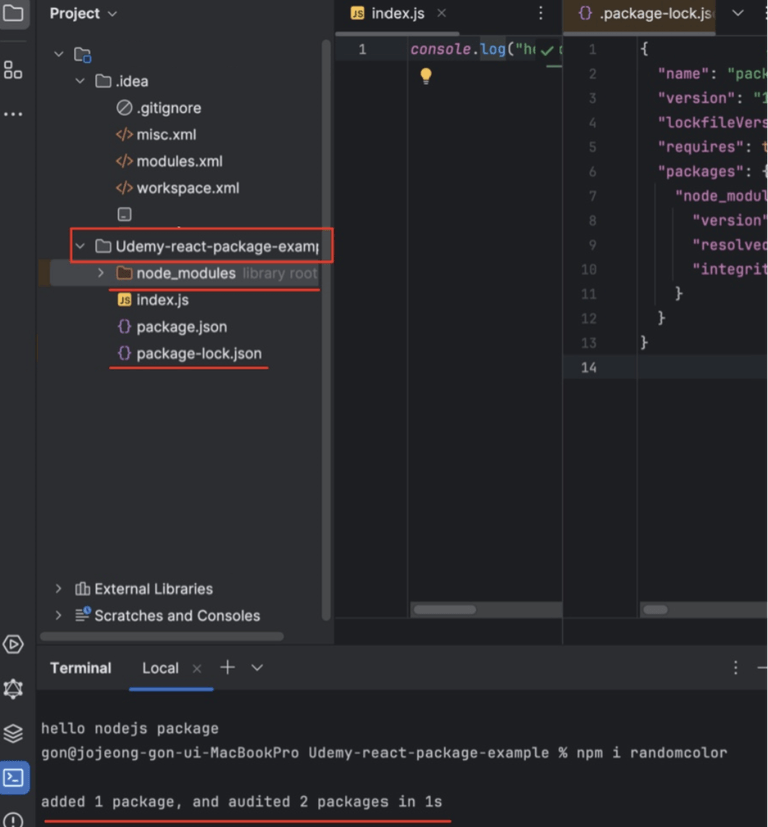Open terminal session options dropdown arrow
Screen dimensions: 768x827
(x=257, y=668)
